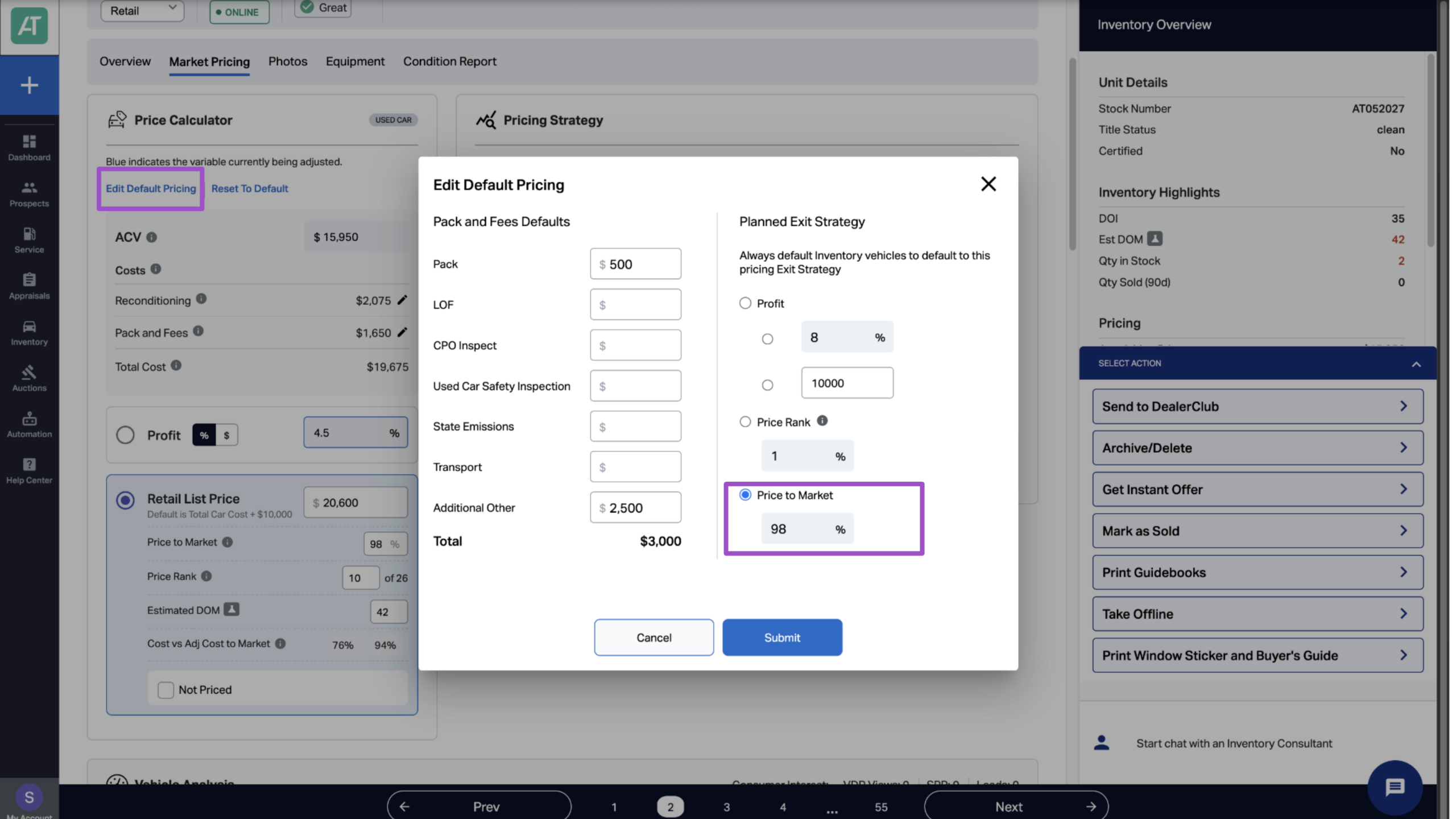Expand Print Guidebooks action

coord(1258,572)
